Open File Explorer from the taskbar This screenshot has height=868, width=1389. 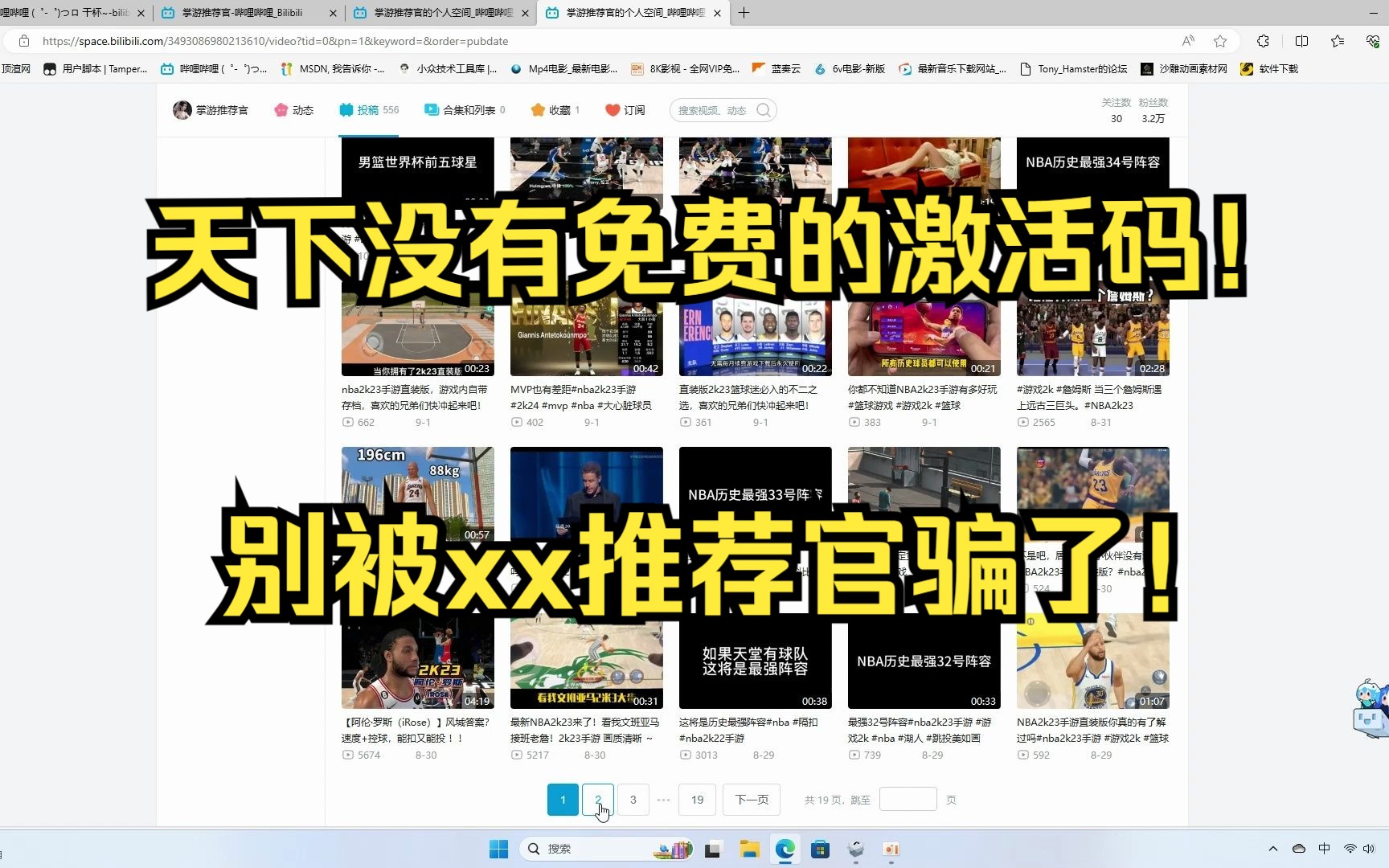[749, 849]
